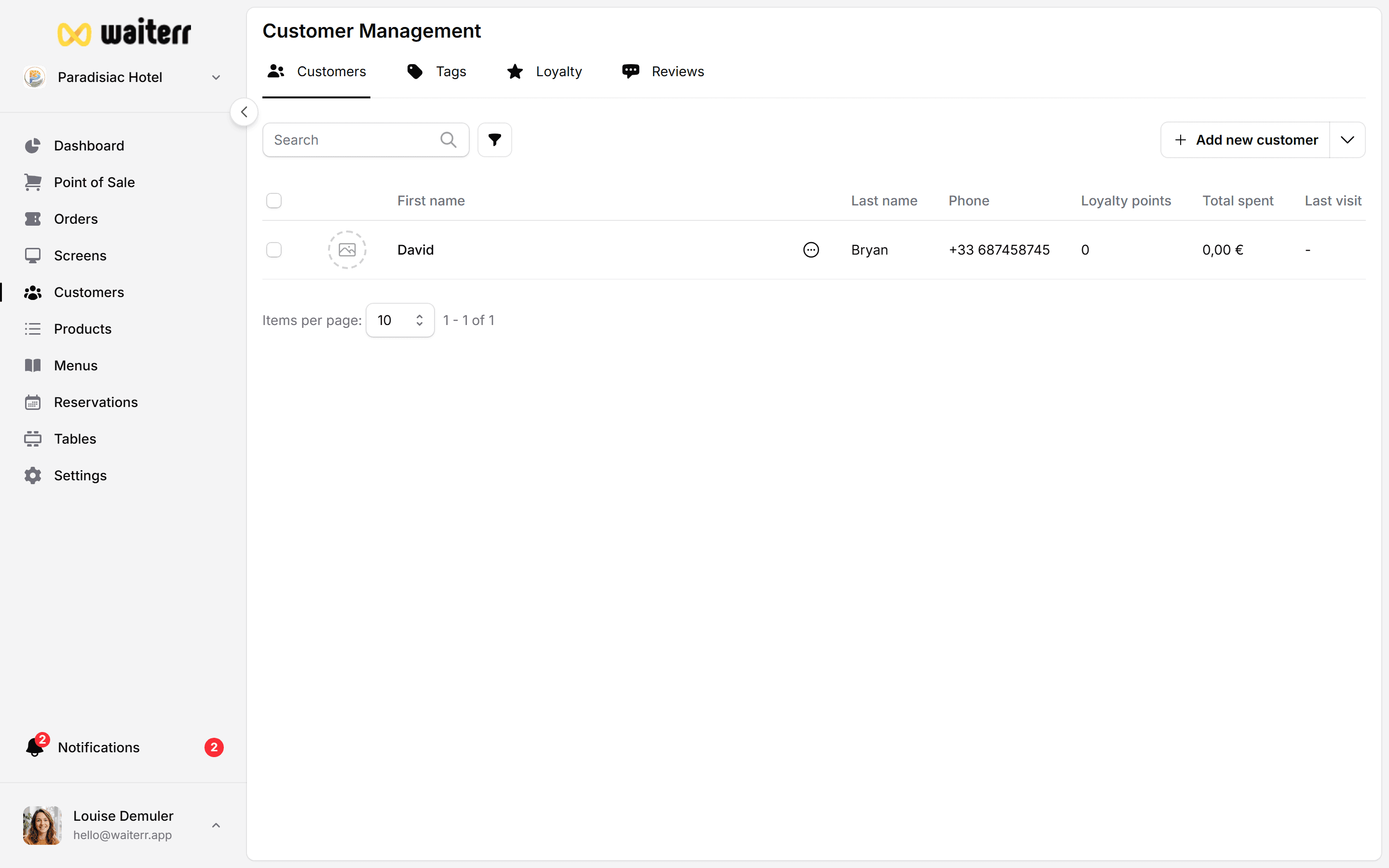Screen dimensions: 1389x868
Task: Click the hello@waiterr.app email text
Action: (122, 835)
